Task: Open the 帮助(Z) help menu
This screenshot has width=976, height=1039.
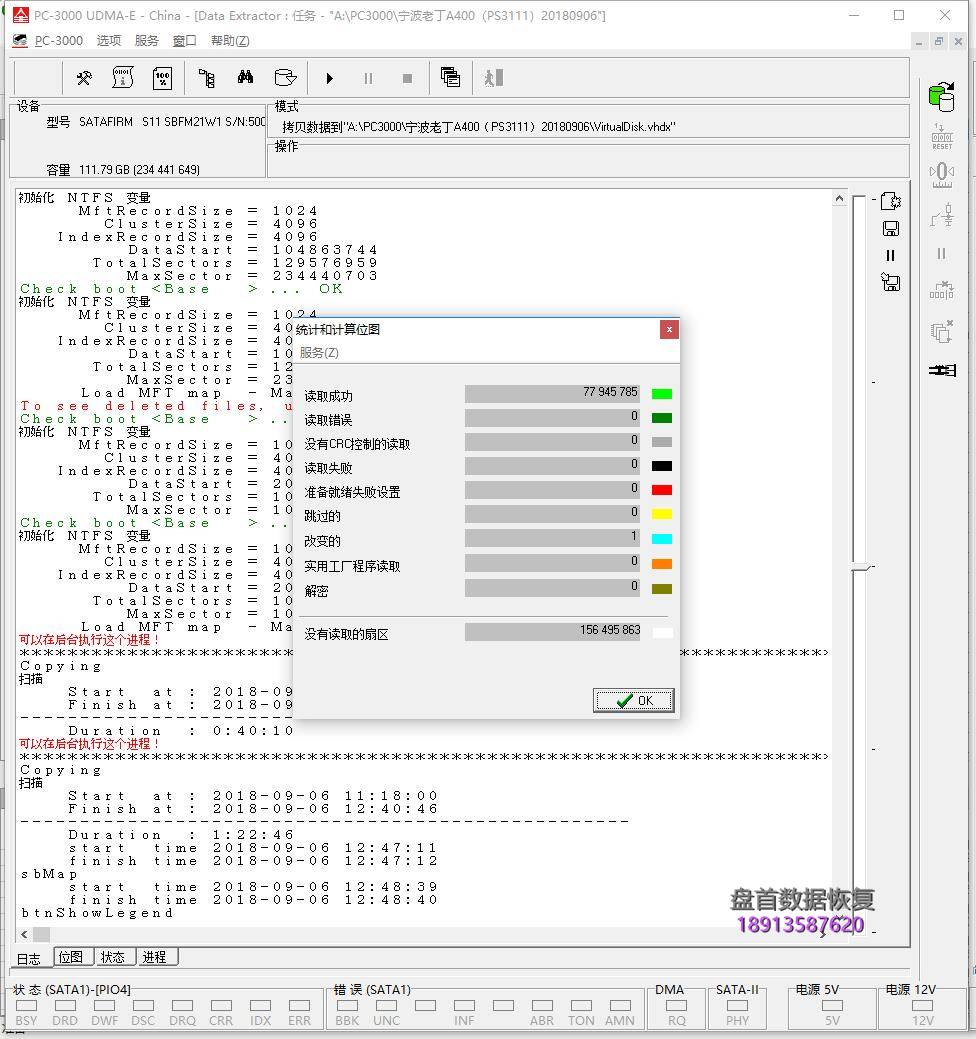Action: (x=230, y=41)
